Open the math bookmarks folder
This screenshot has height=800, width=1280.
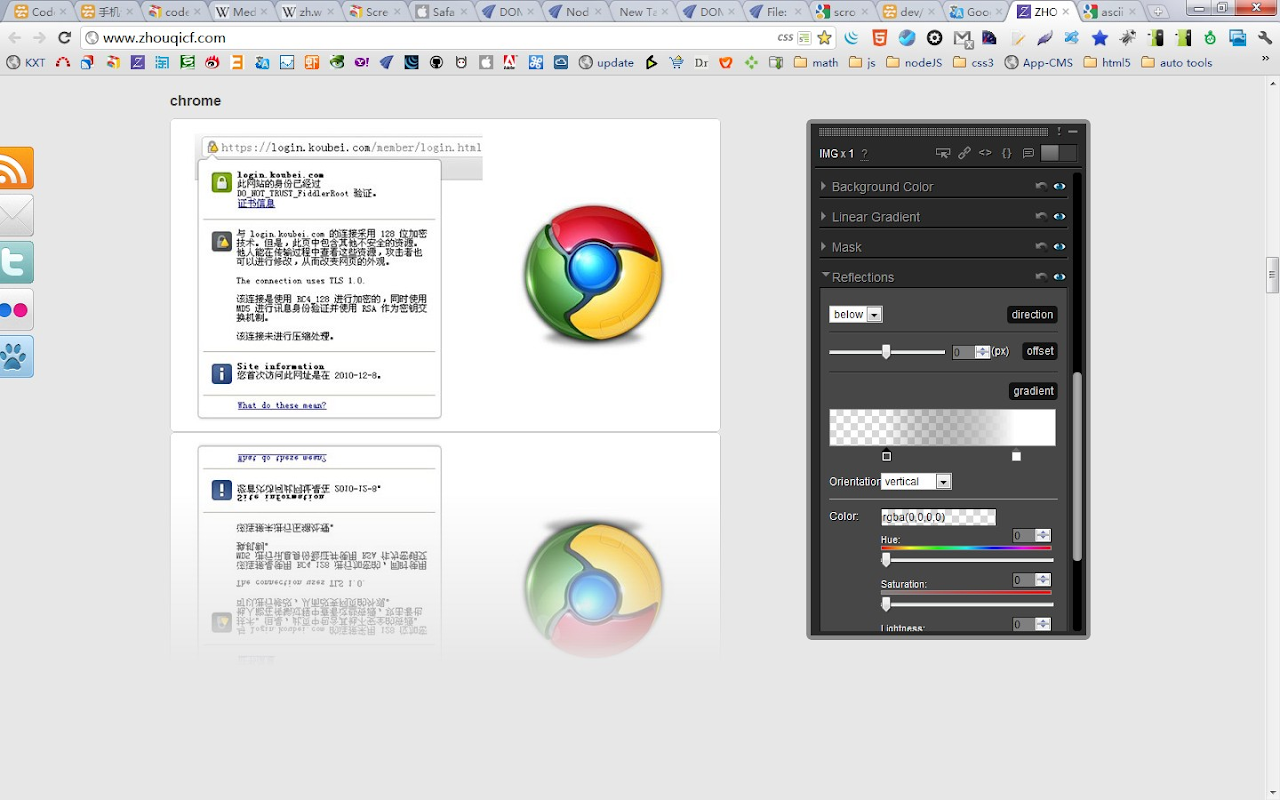point(816,62)
